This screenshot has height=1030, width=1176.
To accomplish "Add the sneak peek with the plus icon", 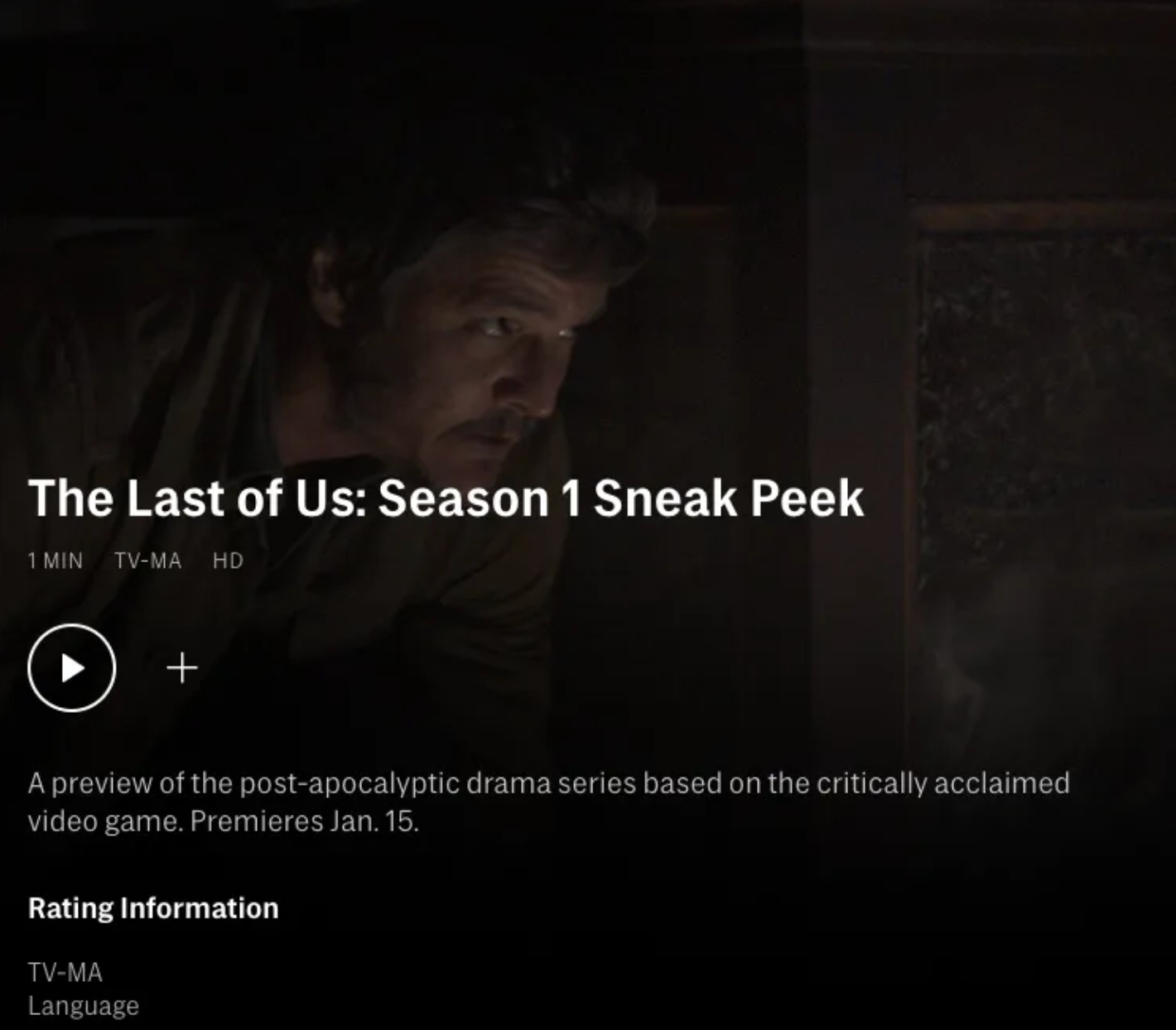I will [x=181, y=667].
